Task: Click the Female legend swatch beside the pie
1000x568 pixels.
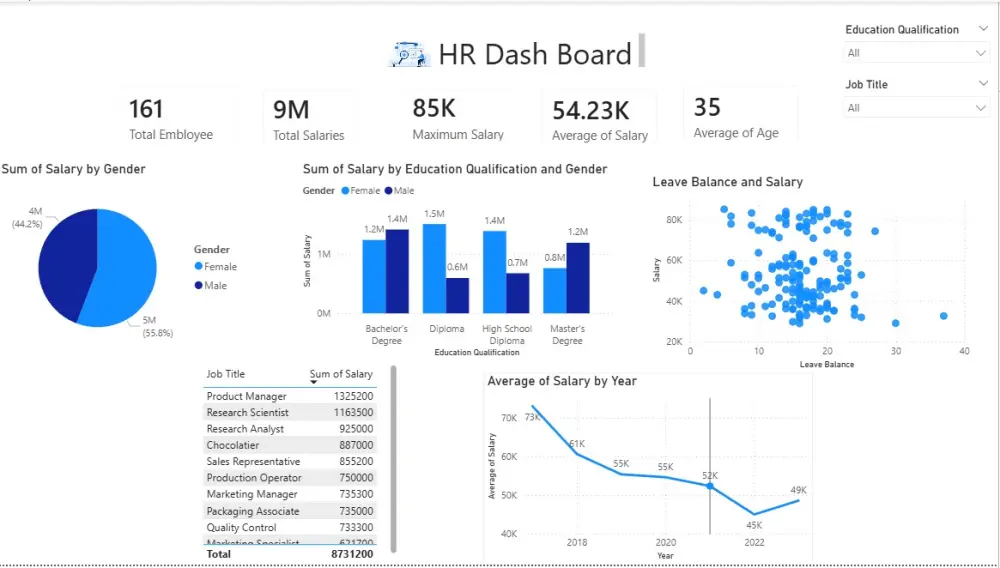Action: click(x=198, y=266)
